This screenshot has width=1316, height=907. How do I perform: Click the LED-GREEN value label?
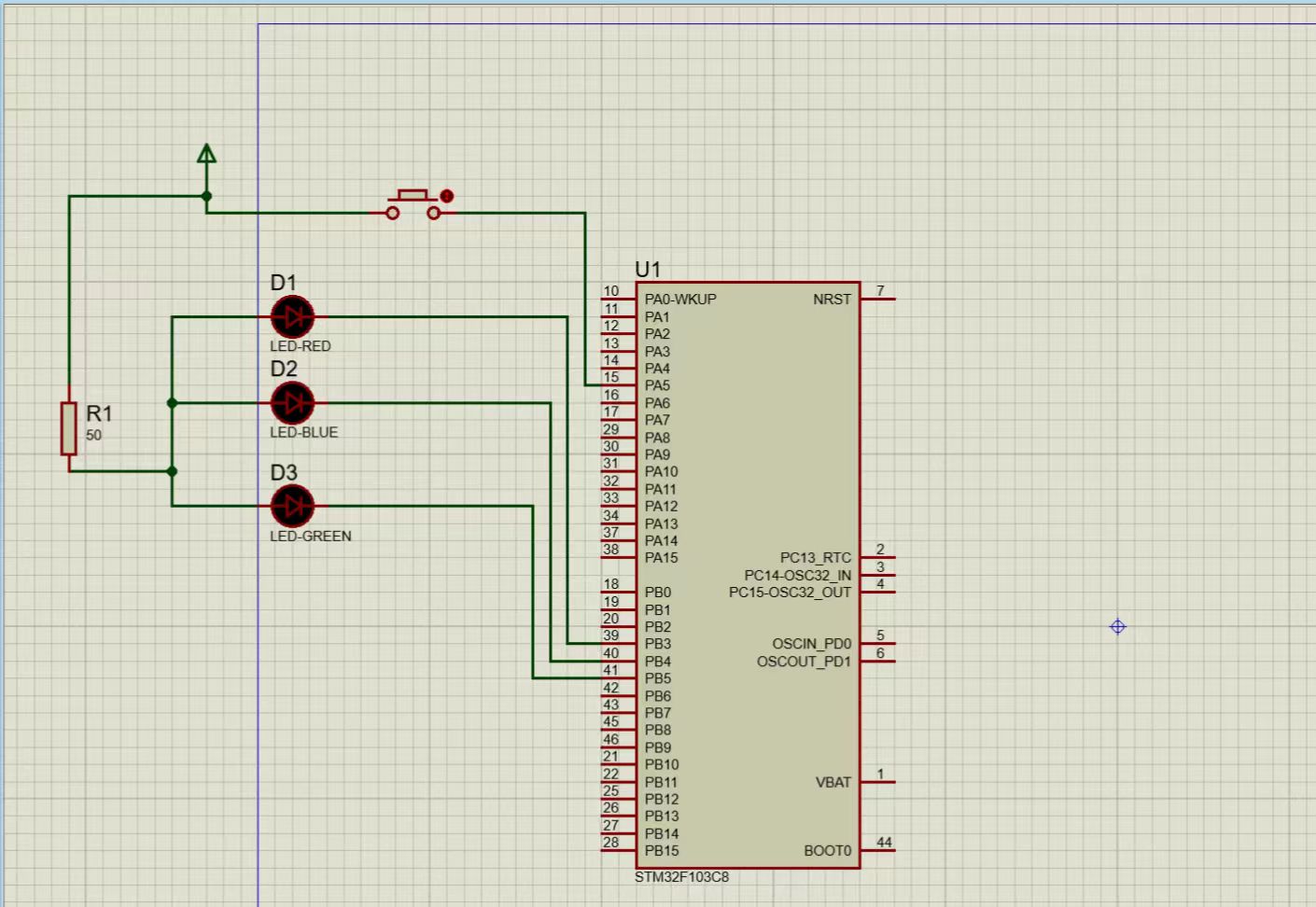click(x=311, y=537)
